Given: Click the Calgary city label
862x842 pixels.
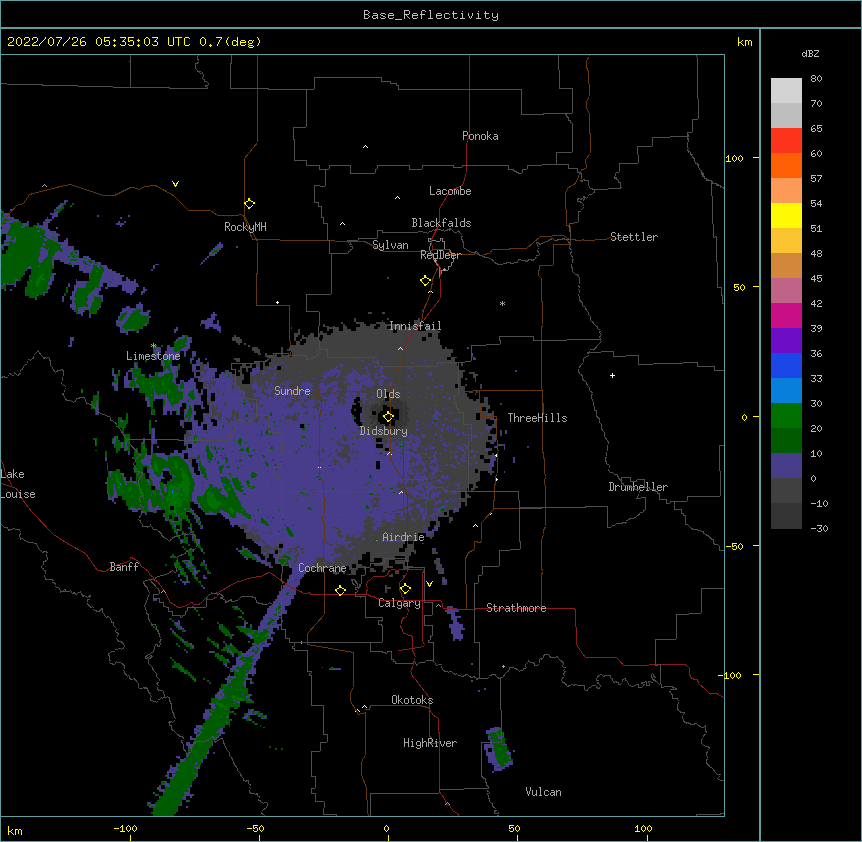Looking at the screenshot, I should [399, 603].
